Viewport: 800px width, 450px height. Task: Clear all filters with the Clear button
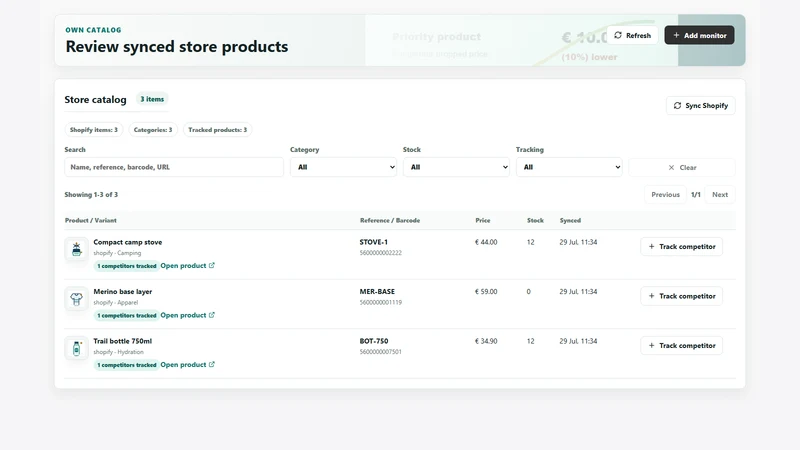[682, 167]
